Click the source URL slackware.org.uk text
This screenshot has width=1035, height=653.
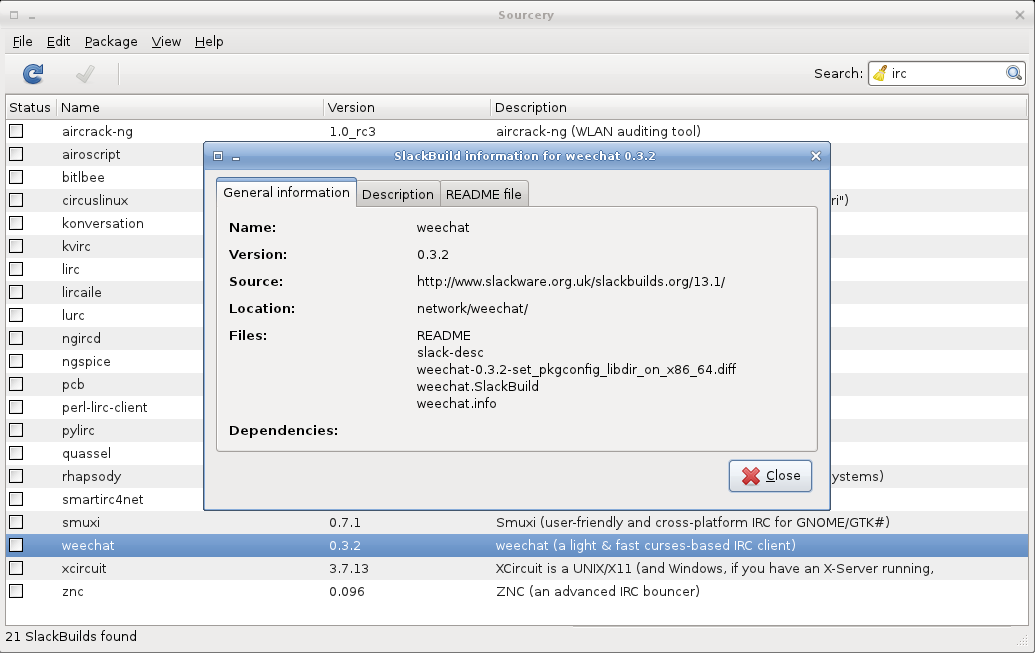571,282
